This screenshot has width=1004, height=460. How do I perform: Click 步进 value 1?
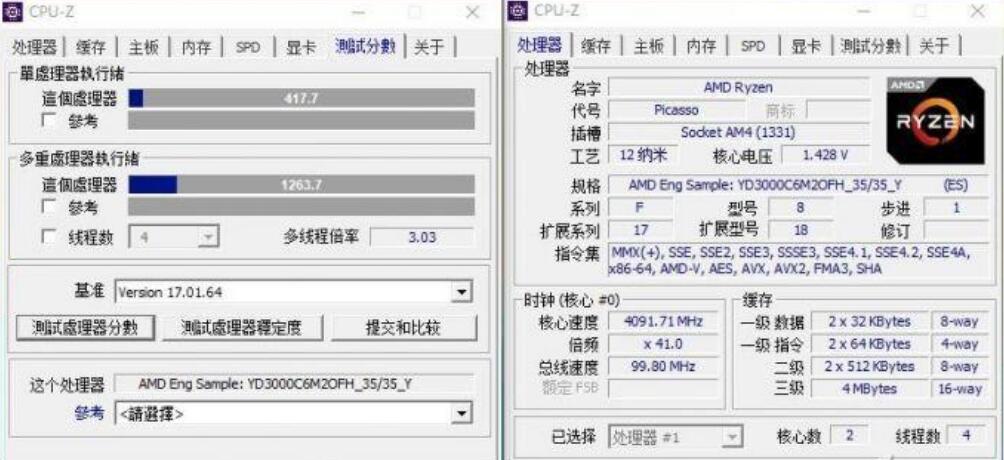click(956, 208)
